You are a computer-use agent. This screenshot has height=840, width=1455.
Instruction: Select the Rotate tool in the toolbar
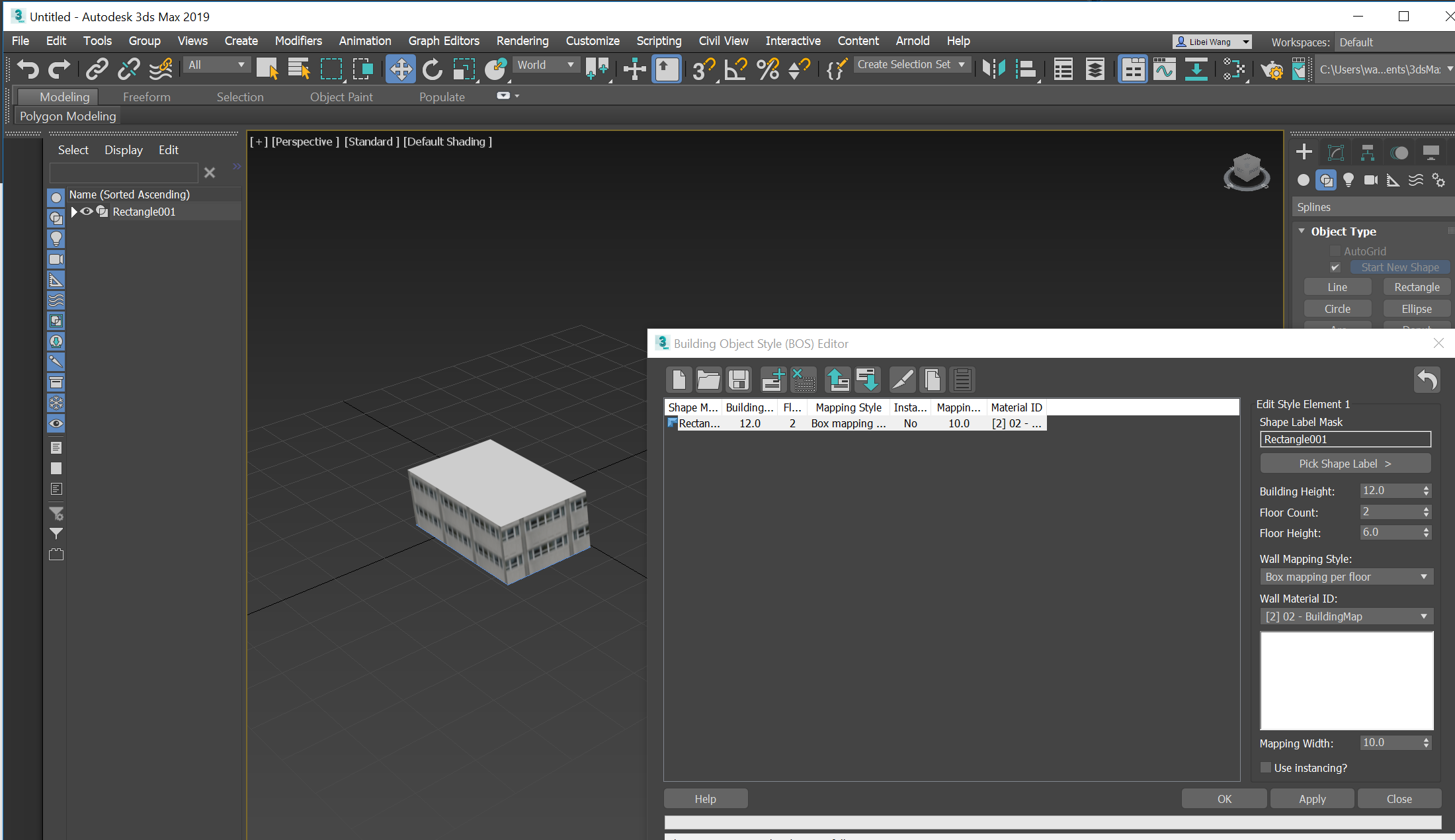point(432,69)
